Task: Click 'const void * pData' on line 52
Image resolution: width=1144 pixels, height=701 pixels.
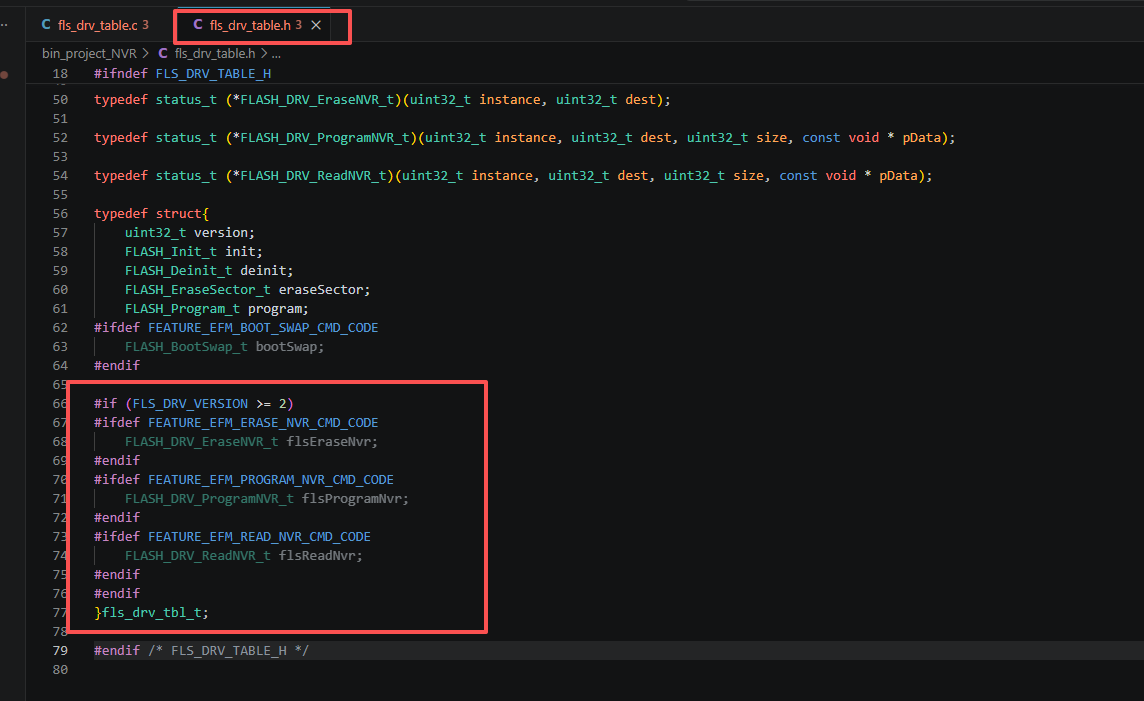Action: coord(871,138)
